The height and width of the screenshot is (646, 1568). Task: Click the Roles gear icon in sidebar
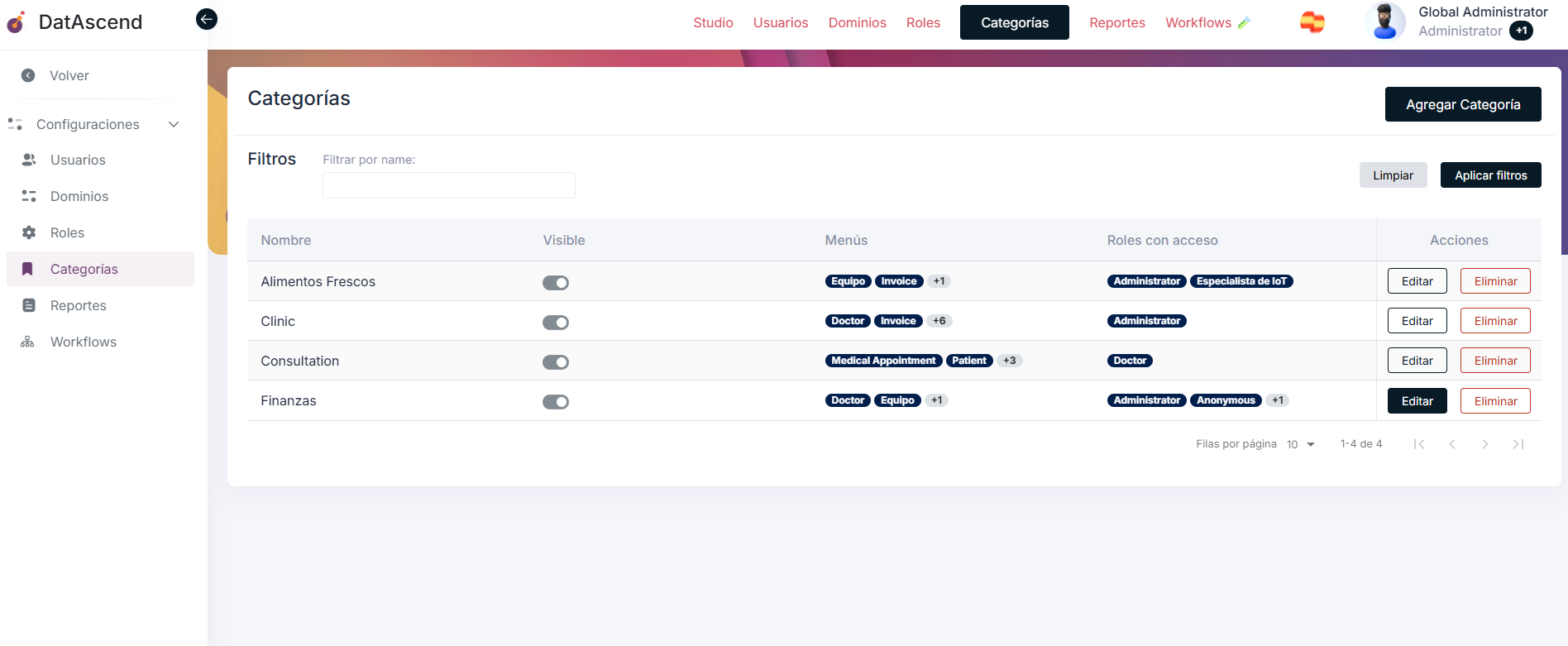(29, 232)
